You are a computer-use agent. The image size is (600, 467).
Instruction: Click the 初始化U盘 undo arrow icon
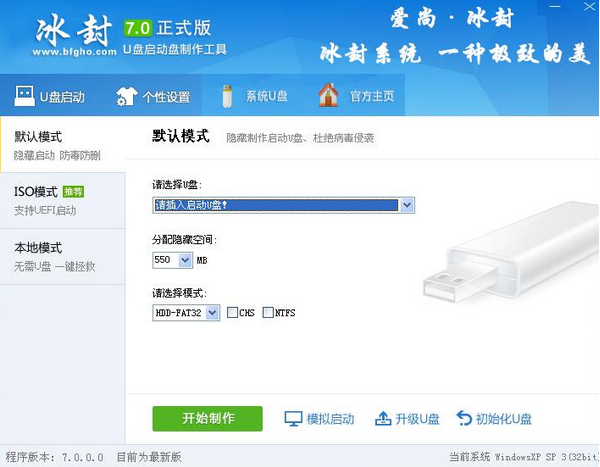[464, 419]
